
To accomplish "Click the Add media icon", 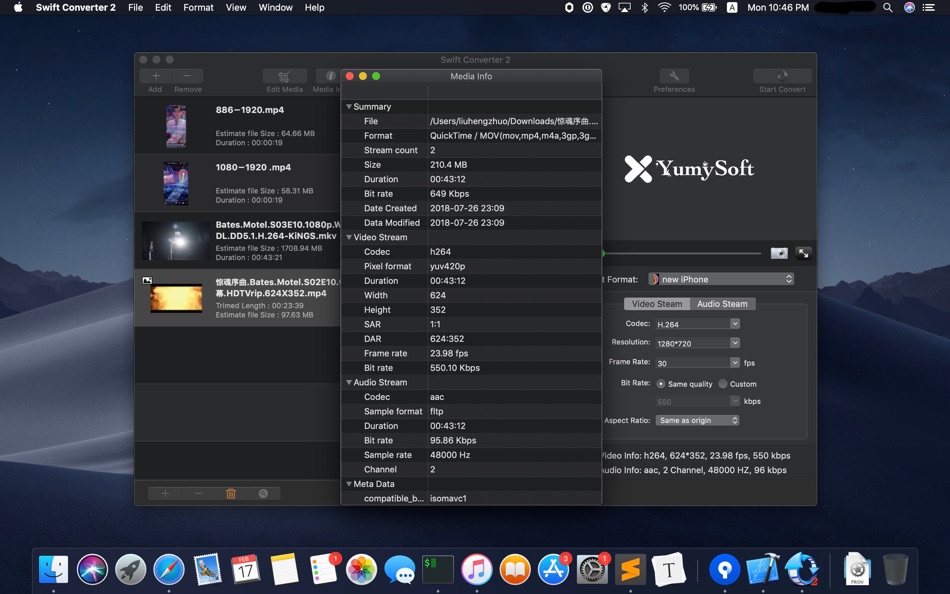I will [156, 75].
